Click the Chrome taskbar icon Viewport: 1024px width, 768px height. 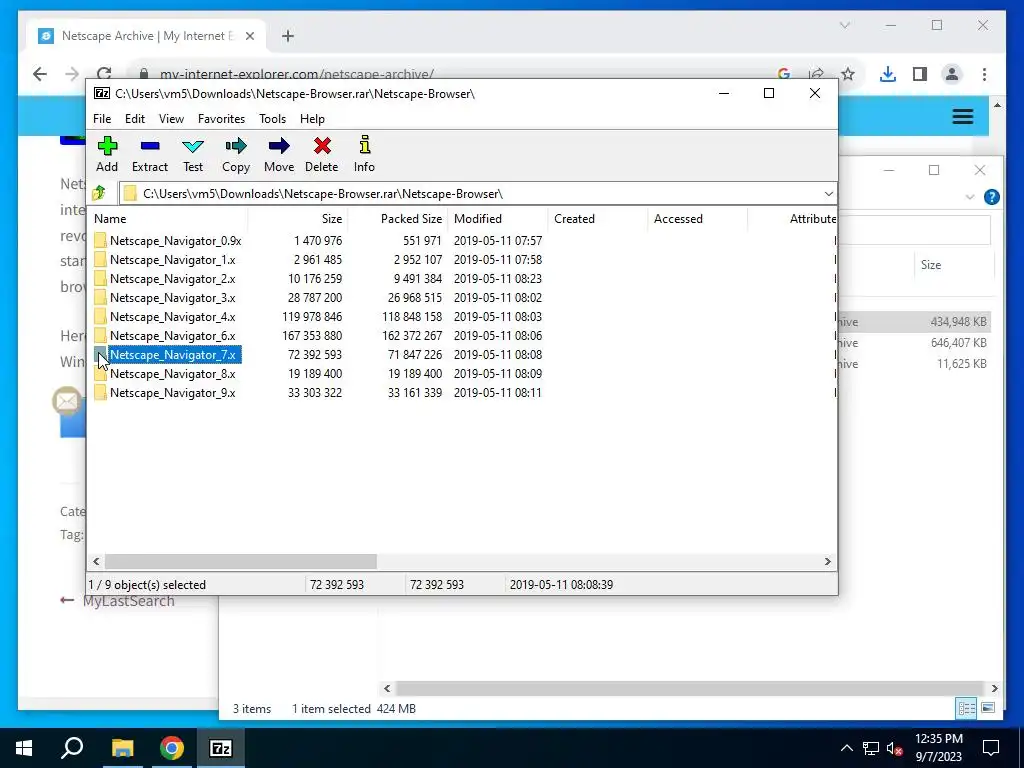pyautogui.click(x=172, y=748)
